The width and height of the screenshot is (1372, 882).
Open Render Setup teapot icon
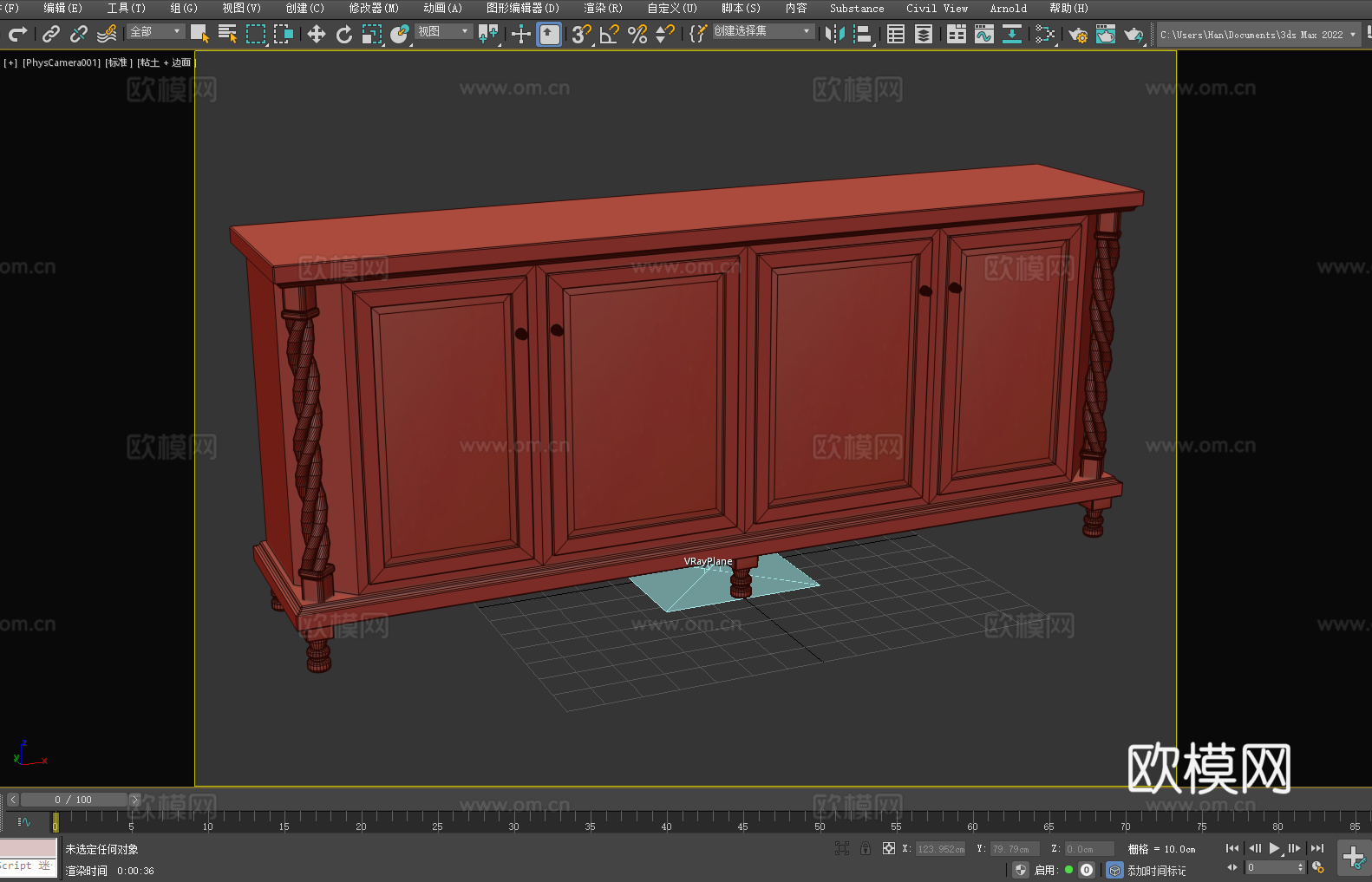click(1077, 34)
